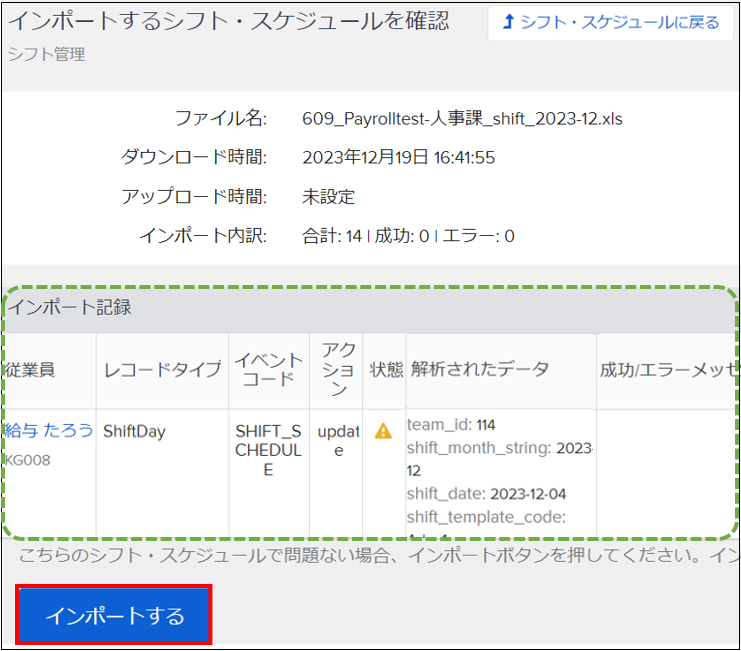
Task: Click the import summary 合計: 14
Action: point(332,236)
